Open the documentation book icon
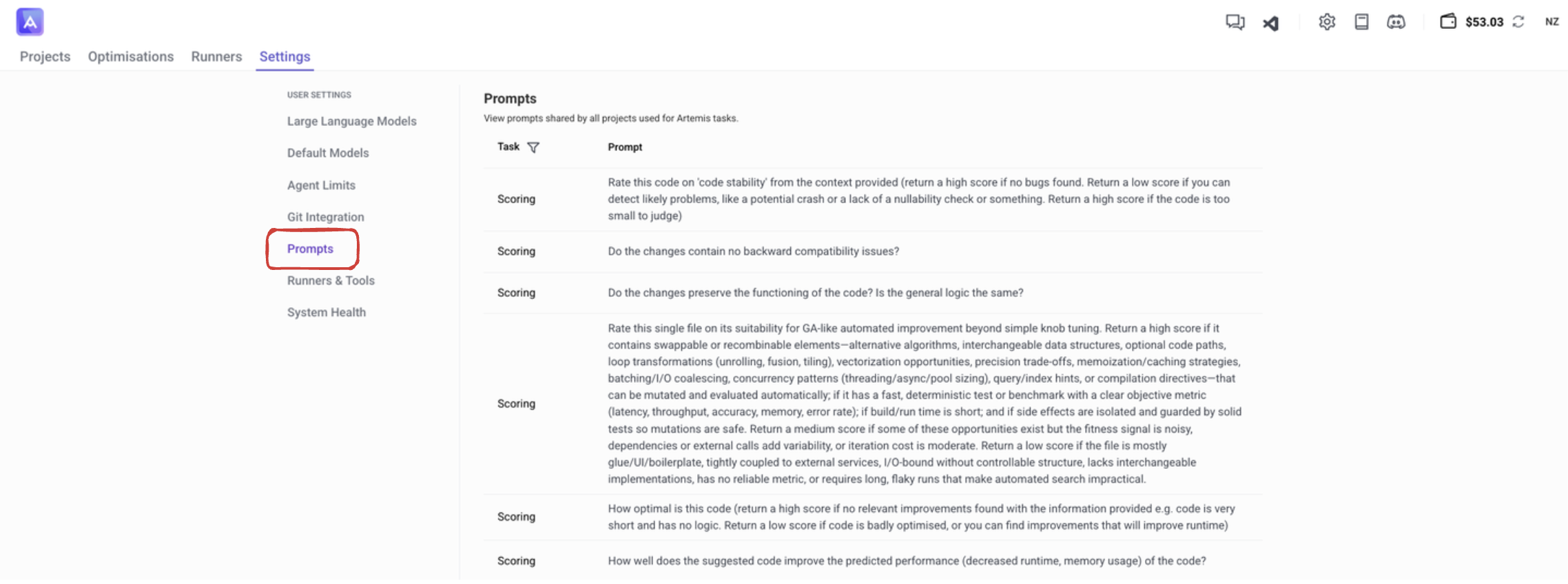 point(1361,22)
